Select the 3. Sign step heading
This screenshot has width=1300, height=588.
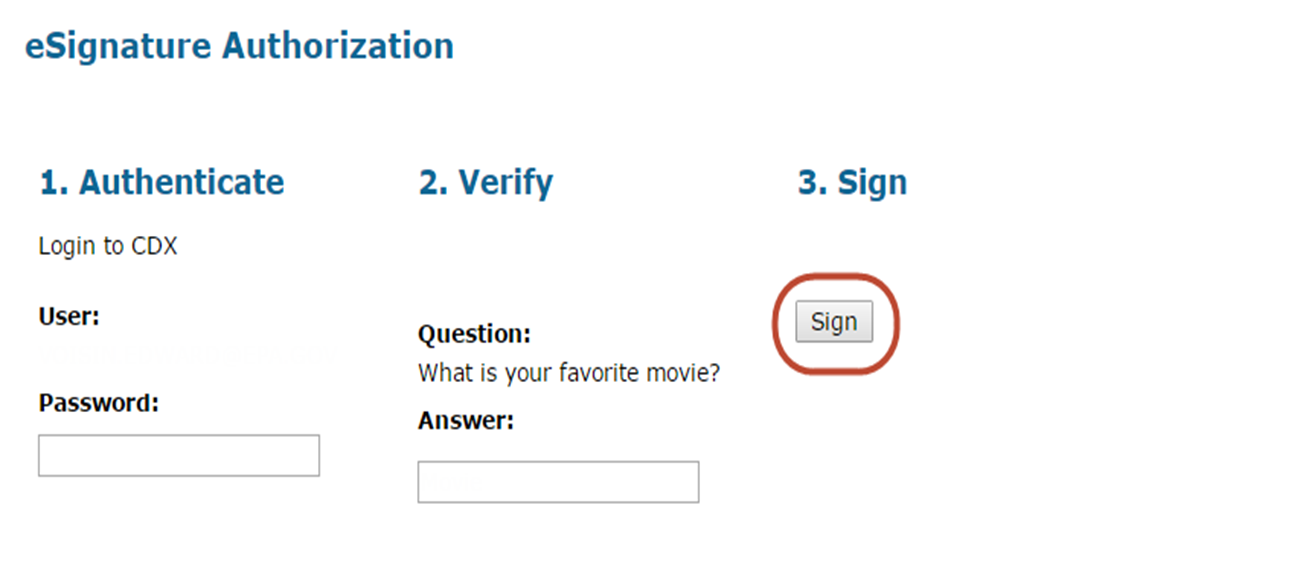click(x=852, y=183)
